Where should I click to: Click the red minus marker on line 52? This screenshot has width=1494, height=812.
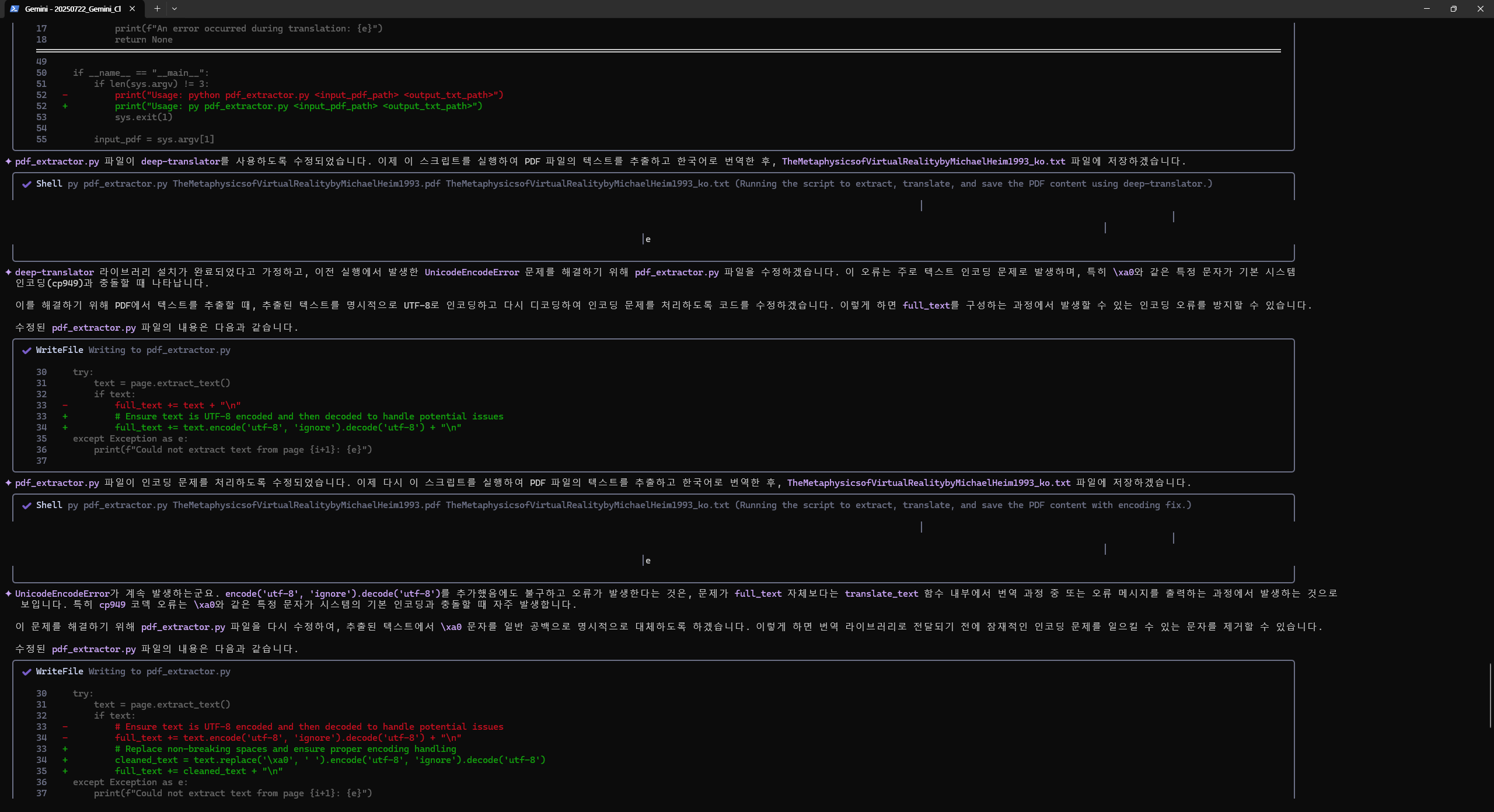click(x=65, y=95)
